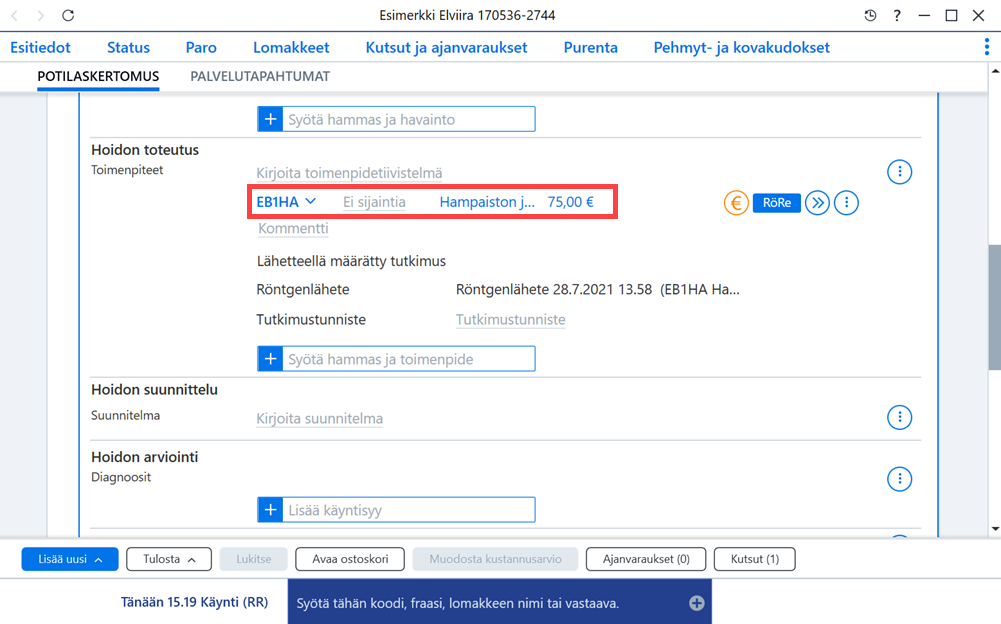
Task: Click the scrollbar down arrow
Action: (995, 529)
